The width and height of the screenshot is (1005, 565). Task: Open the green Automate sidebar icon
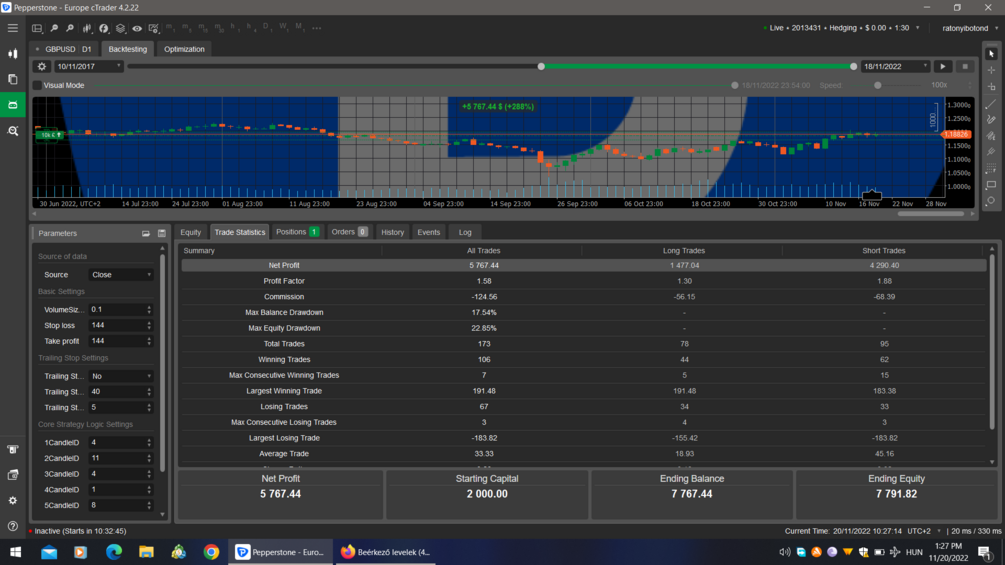pyautogui.click(x=13, y=105)
